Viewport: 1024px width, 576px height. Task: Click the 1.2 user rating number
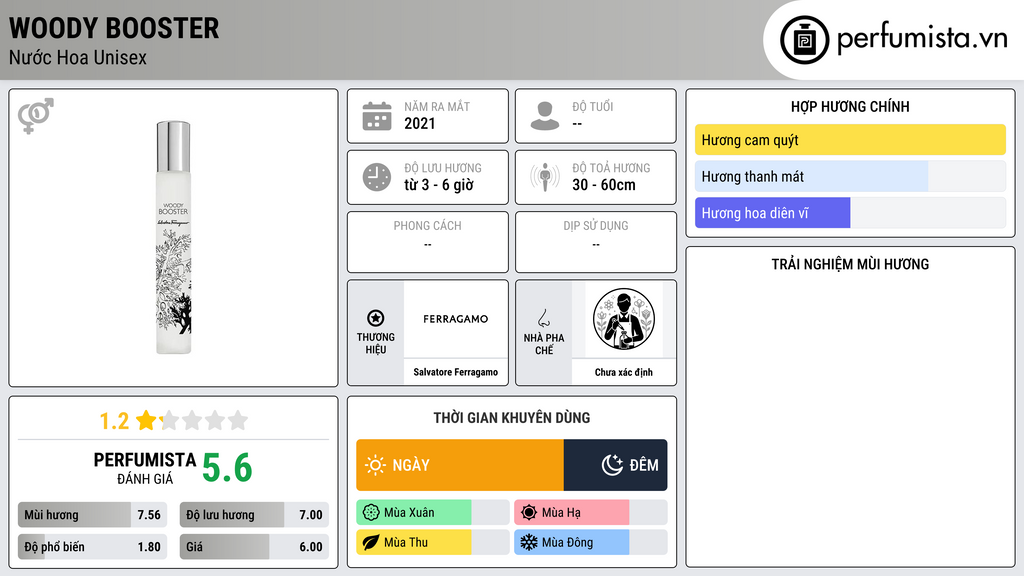point(114,421)
